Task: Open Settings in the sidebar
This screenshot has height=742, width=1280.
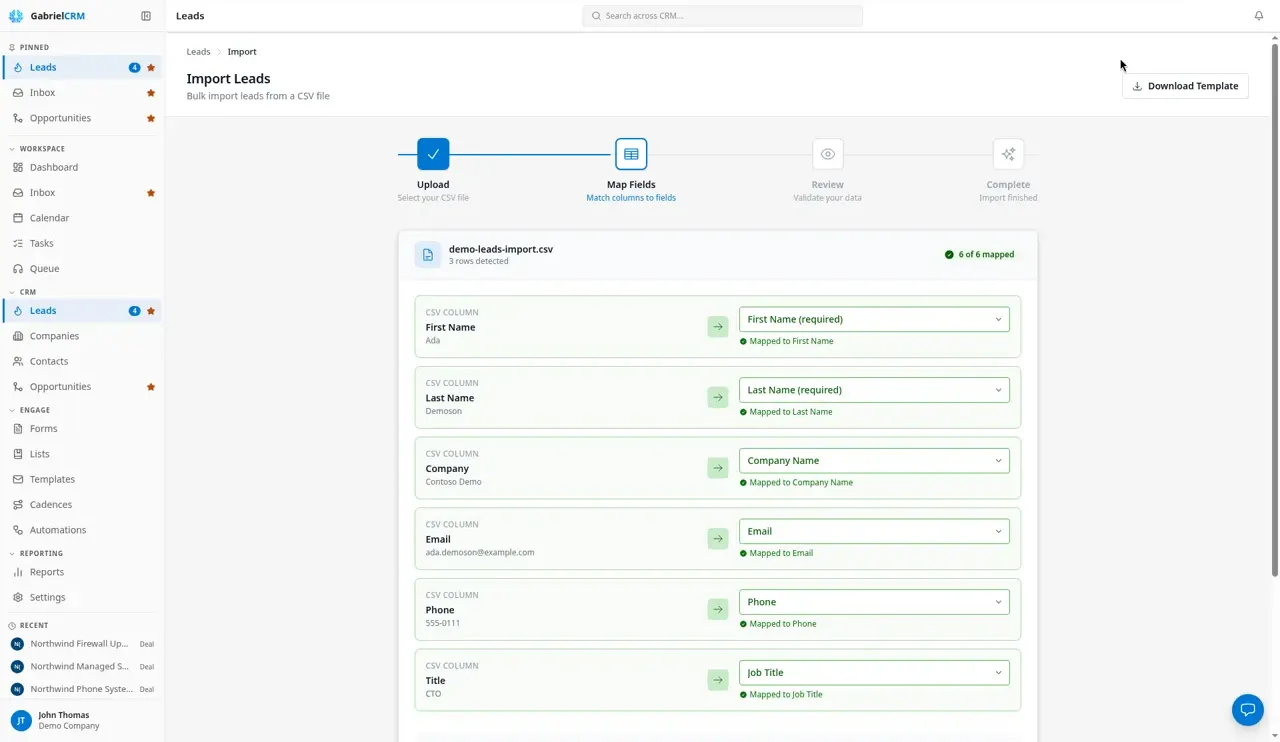Action: (82, 597)
